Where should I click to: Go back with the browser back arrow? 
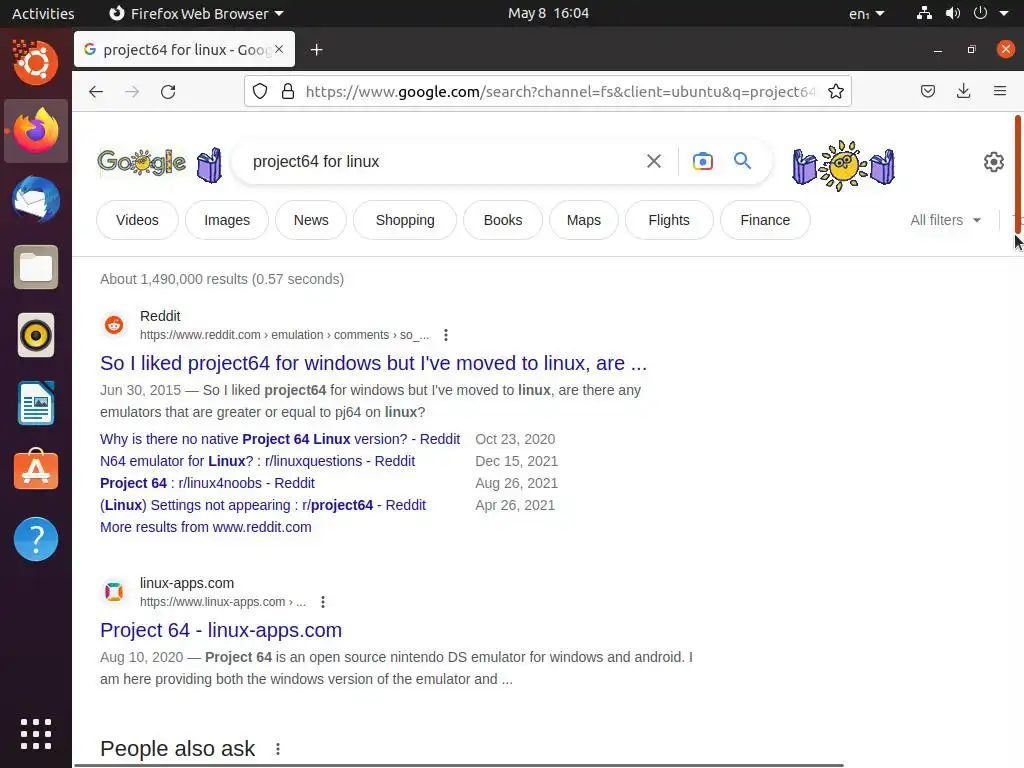[96, 91]
